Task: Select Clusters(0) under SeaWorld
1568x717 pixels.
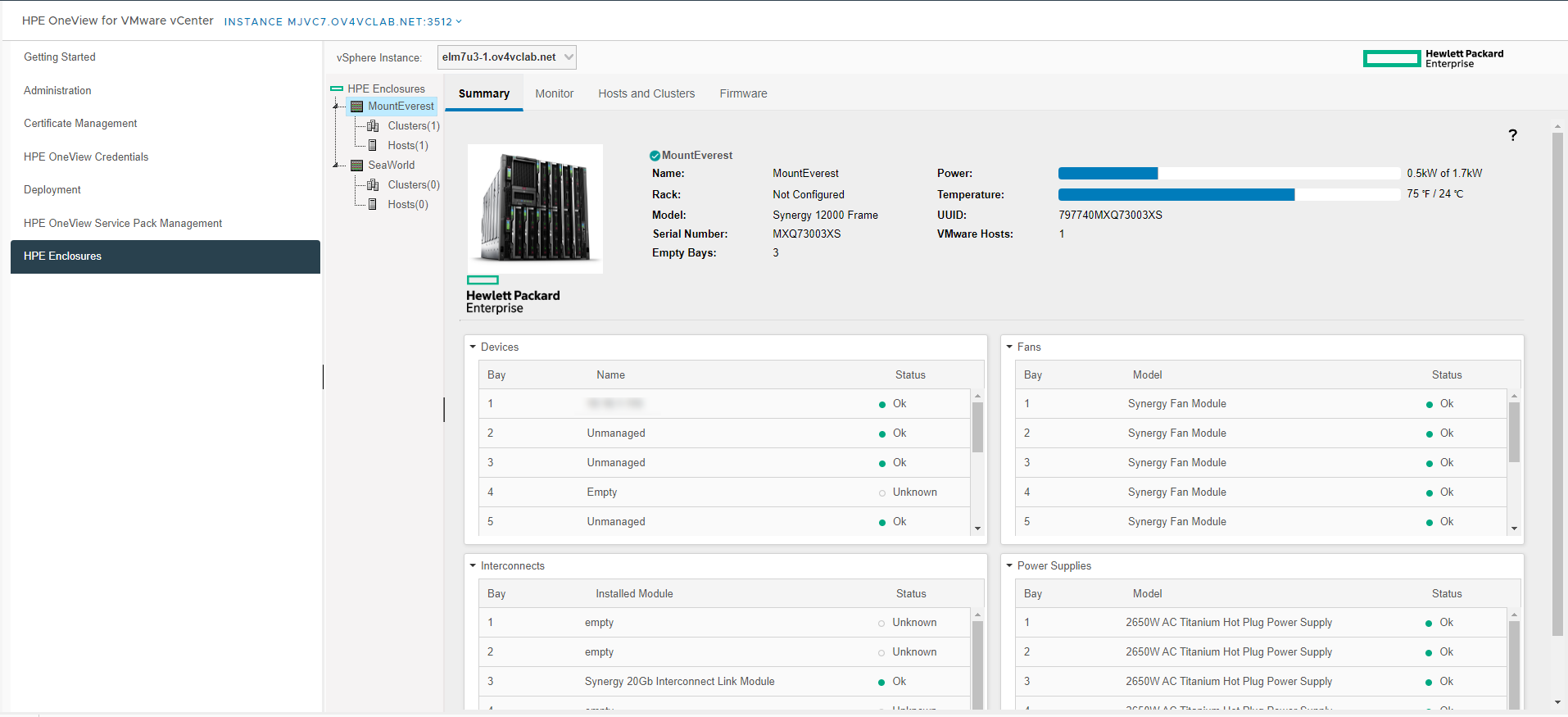Action: pyautogui.click(x=414, y=185)
